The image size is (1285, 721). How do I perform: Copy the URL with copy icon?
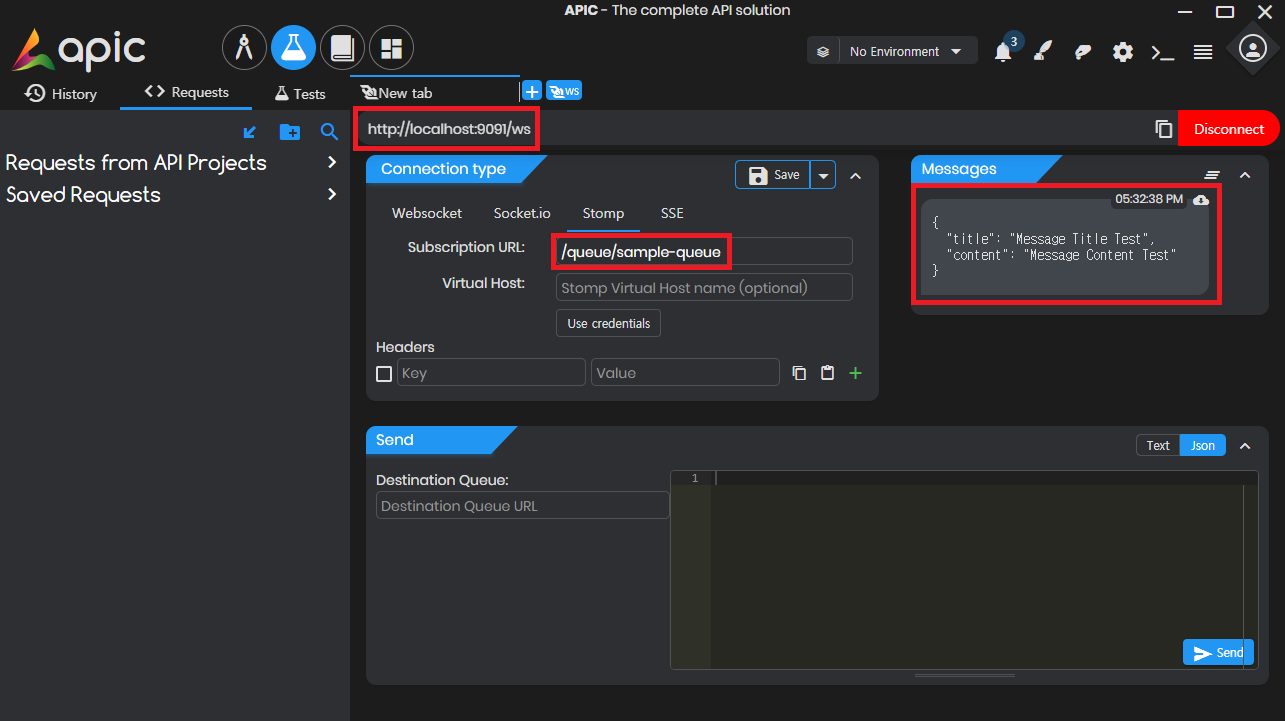tap(1163, 129)
